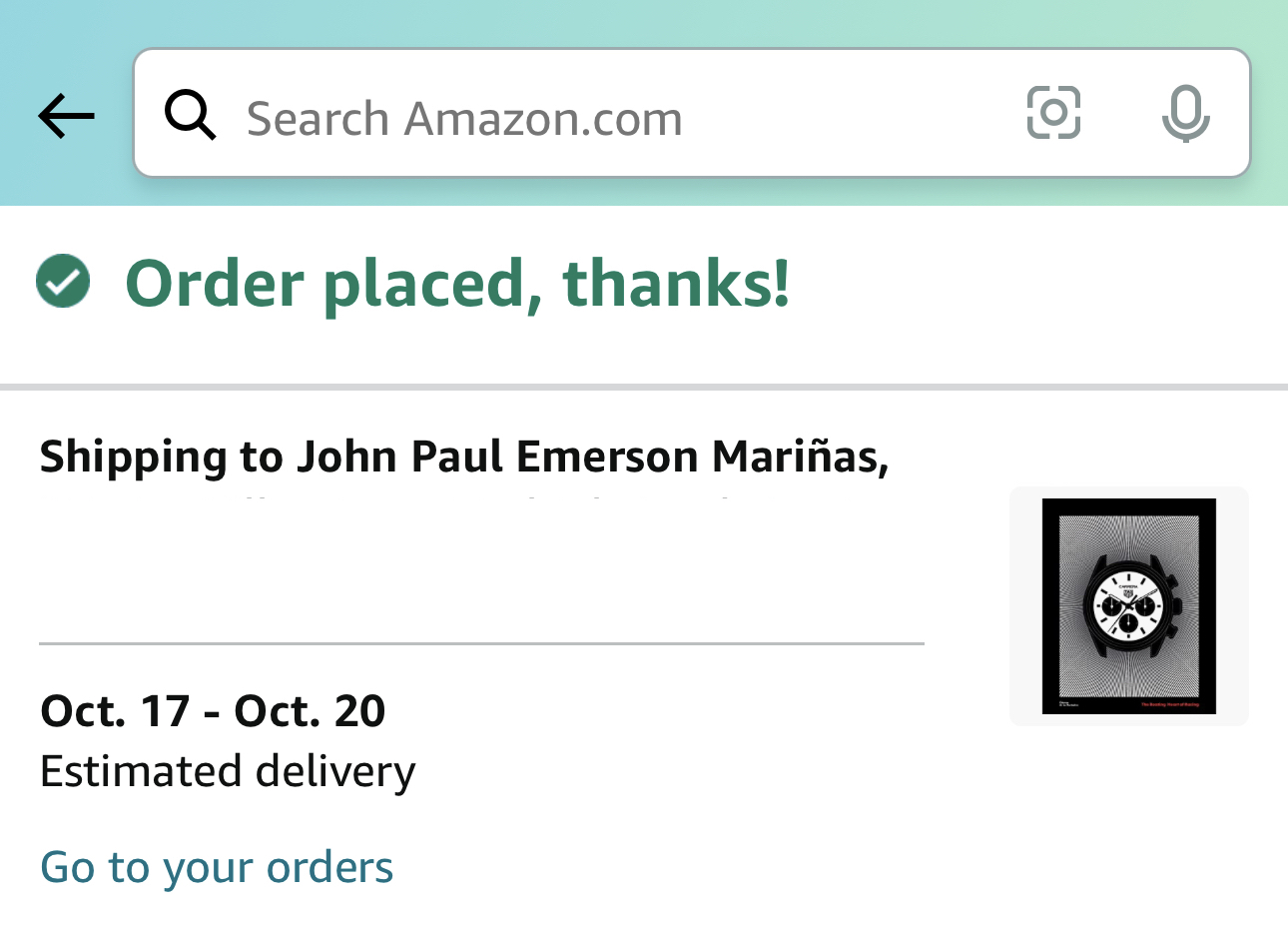Open the camera lens scan icon
Viewport: 1288px width, 931px height.
coord(1053,112)
